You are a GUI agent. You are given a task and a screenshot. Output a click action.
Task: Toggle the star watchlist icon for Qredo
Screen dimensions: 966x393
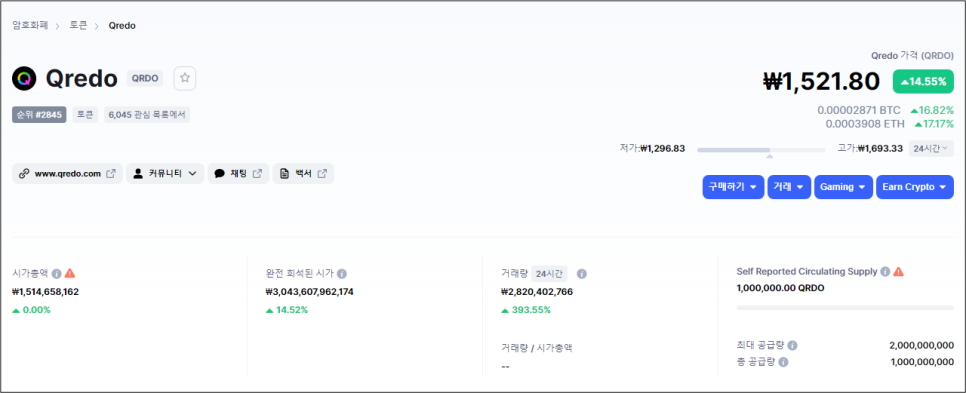185,79
